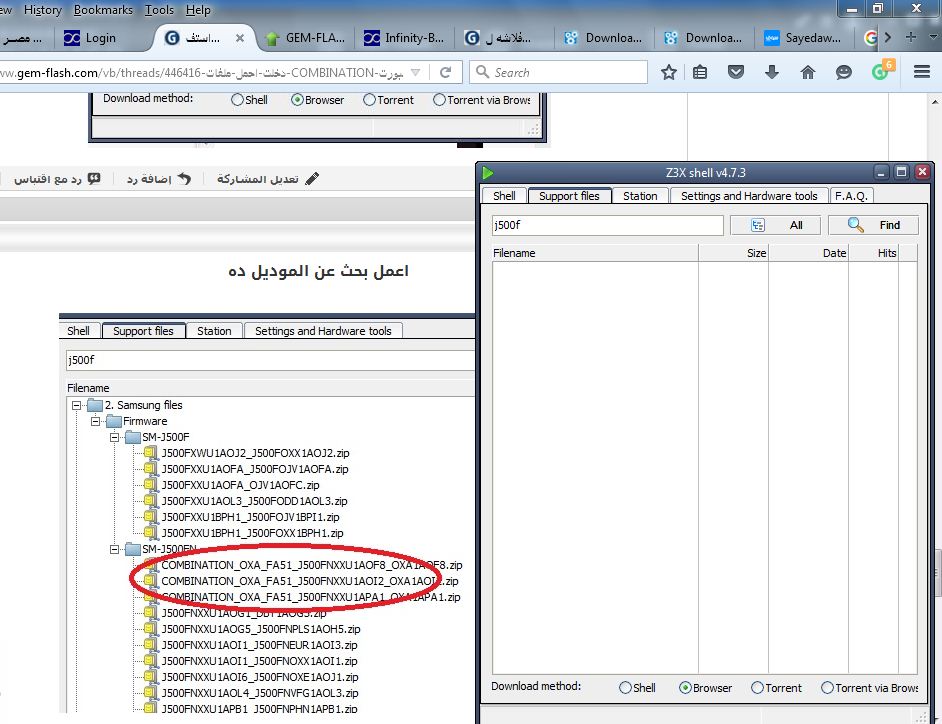Click the Z3X shell search field containing j500f
Screen dimensions: 942x724
click(x=607, y=225)
